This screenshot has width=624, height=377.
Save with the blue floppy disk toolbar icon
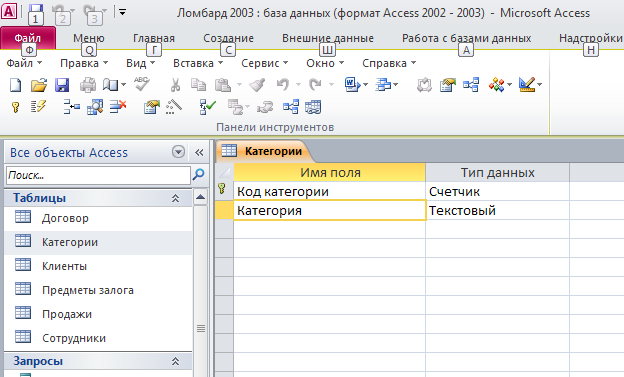(x=62, y=85)
